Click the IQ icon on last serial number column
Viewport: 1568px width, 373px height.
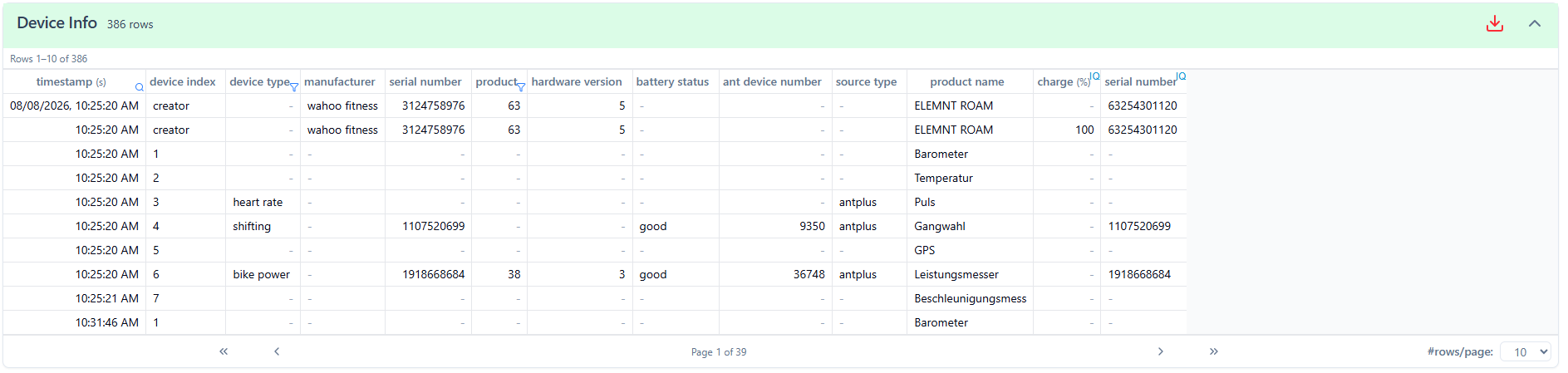pyautogui.click(x=1181, y=76)
